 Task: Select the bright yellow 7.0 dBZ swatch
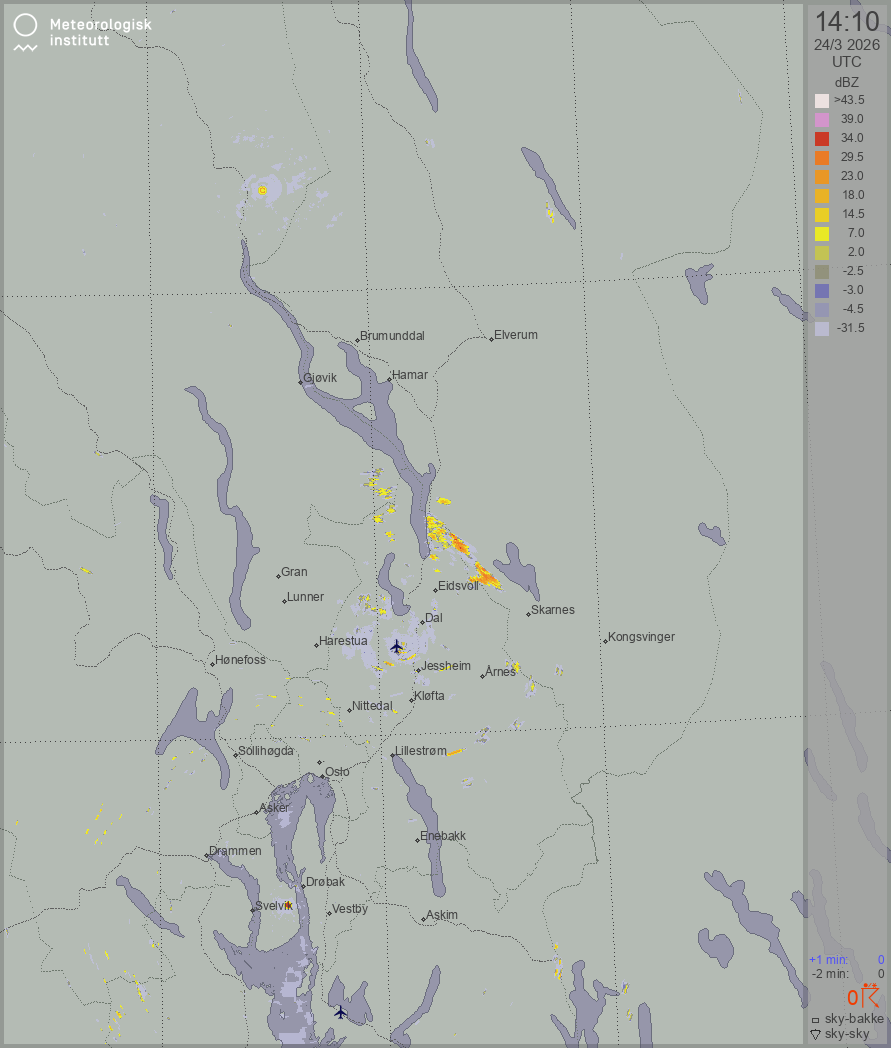click(822, 233)
